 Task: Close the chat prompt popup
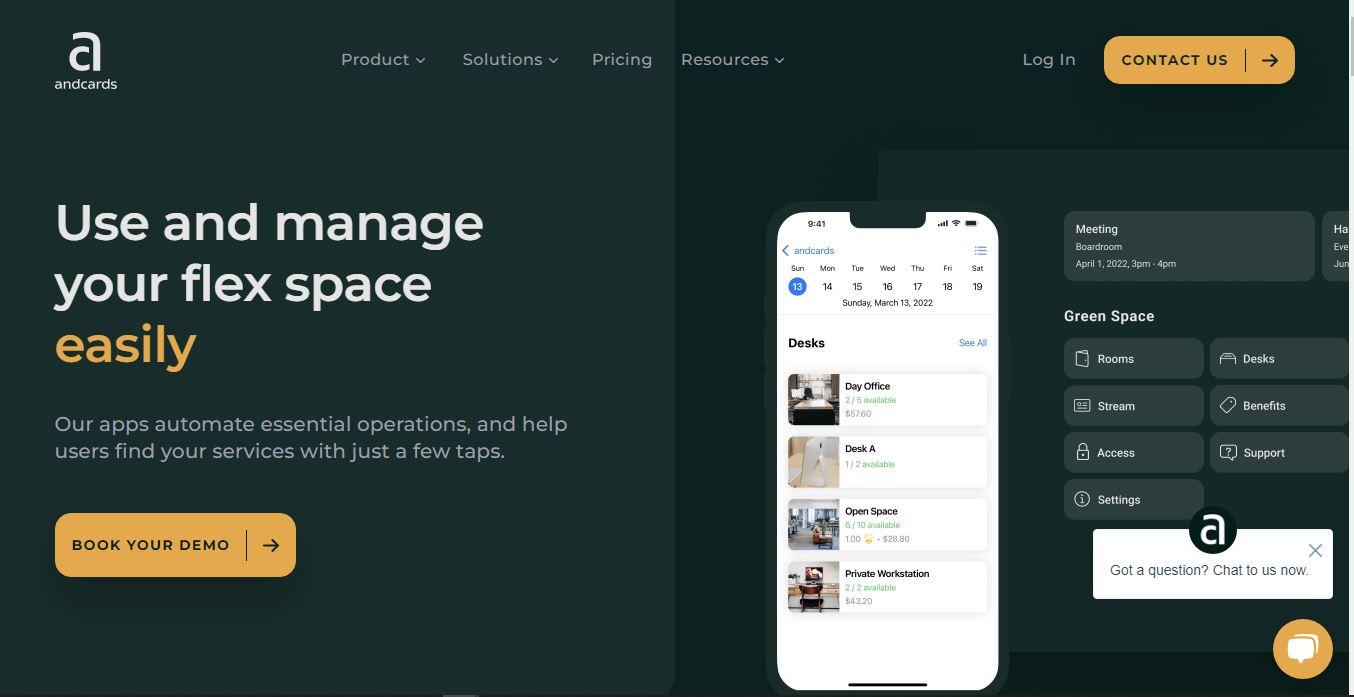[1315, 550]
